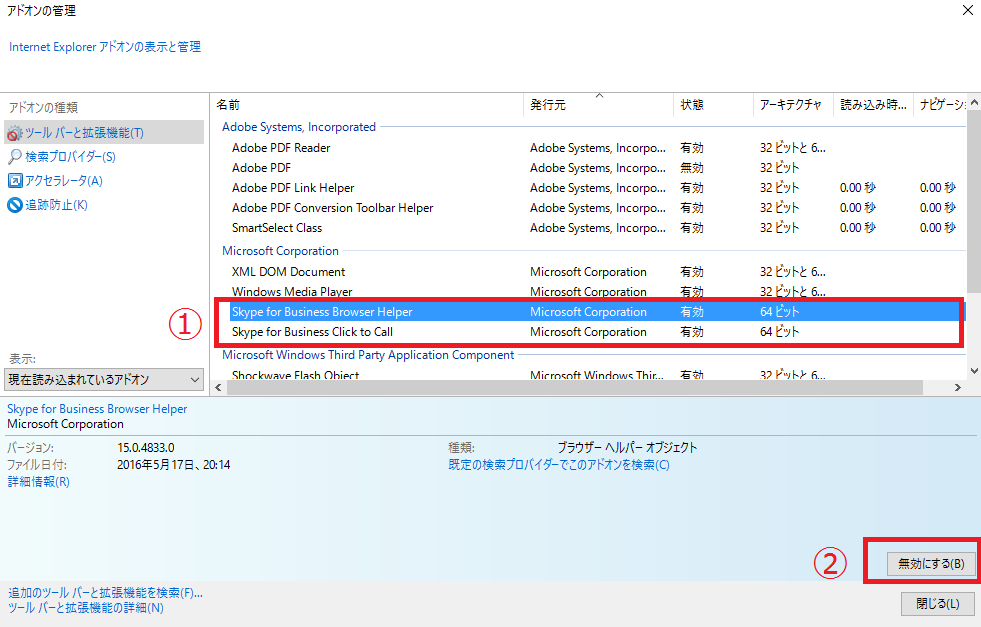Click the list's vertical scrollbar up arrow
This screenshot has width=981, height=627.
(974, 102)
